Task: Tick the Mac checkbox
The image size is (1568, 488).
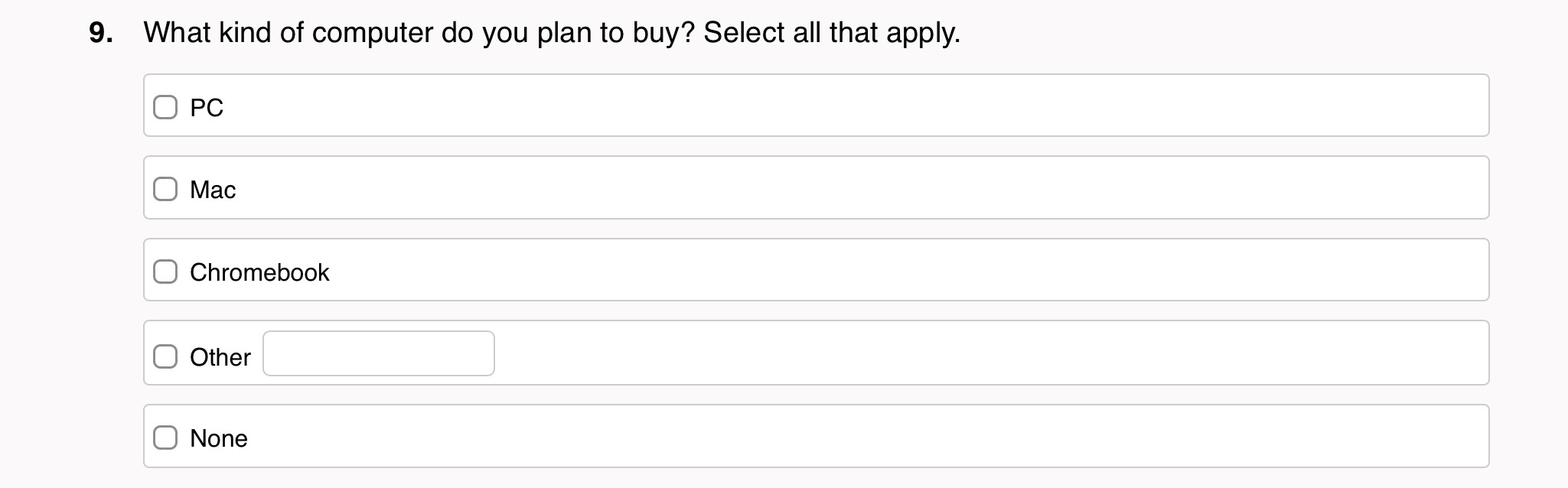Action: [x=165, y=189]
